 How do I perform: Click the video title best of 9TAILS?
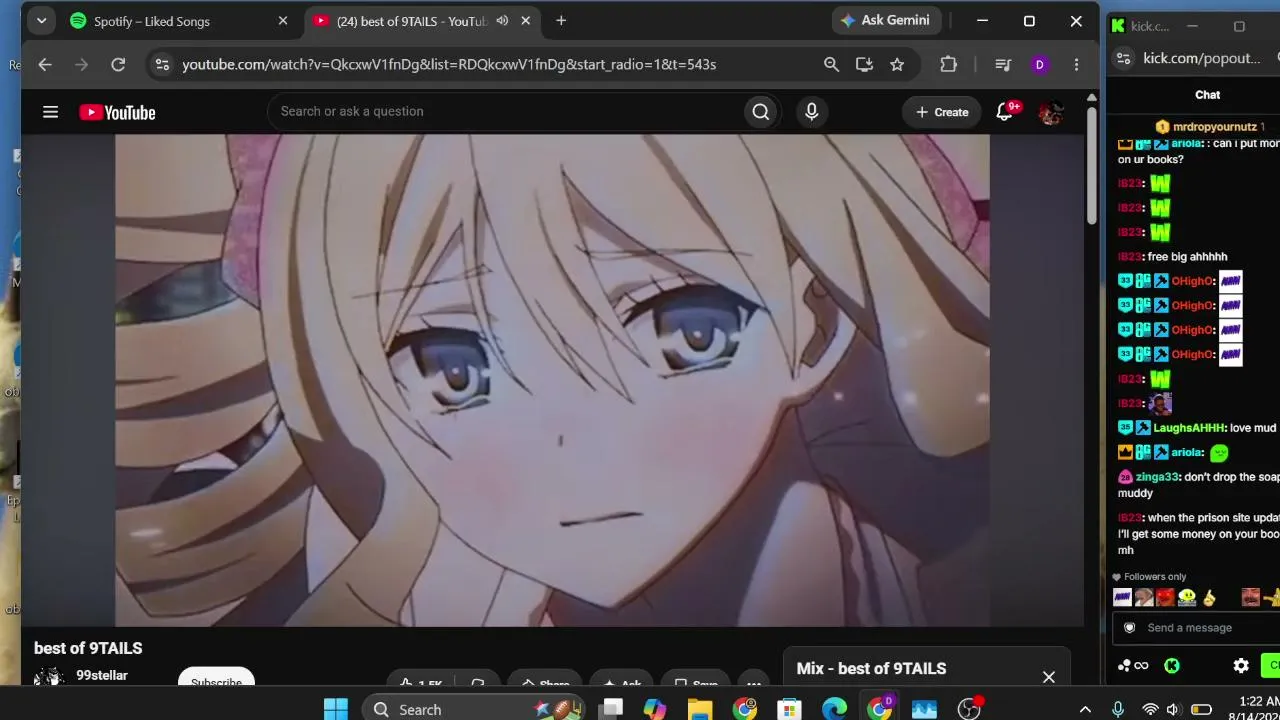pos(88,648)
